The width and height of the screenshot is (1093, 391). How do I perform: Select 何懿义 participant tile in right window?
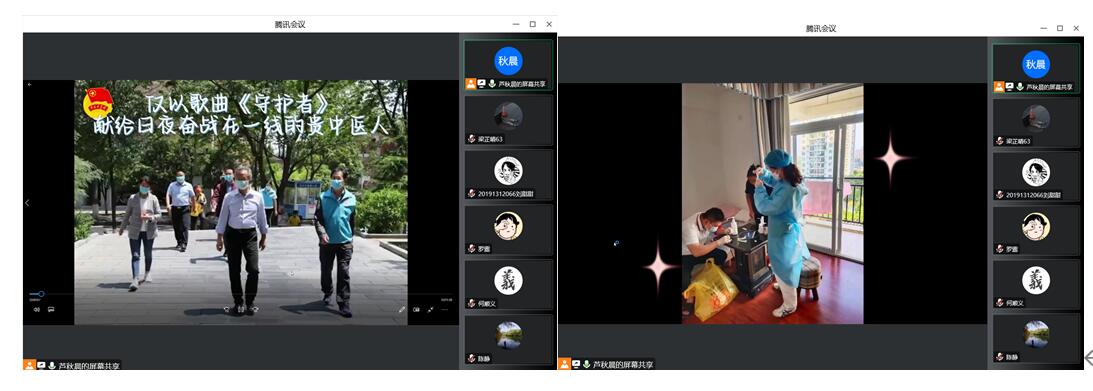click(x=1036, y=284)
